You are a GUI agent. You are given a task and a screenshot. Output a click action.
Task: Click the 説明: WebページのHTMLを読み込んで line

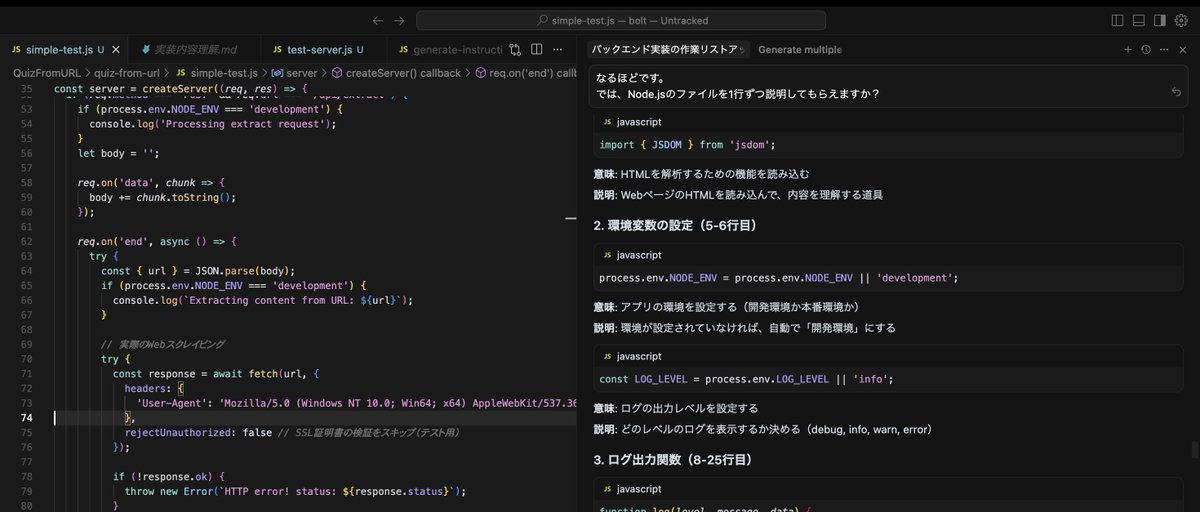(738, 195)
